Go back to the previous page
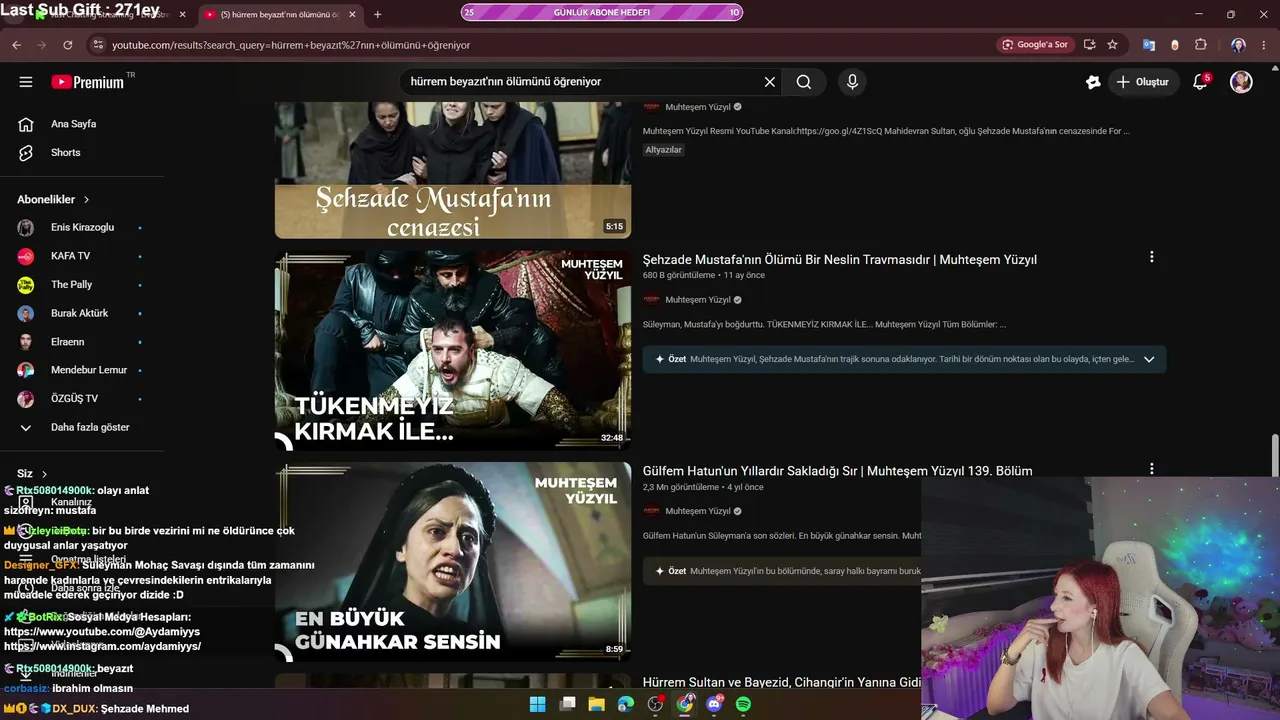Image resolution: width=1280 pixels, height=720 pixels. (x=16, y=45)
